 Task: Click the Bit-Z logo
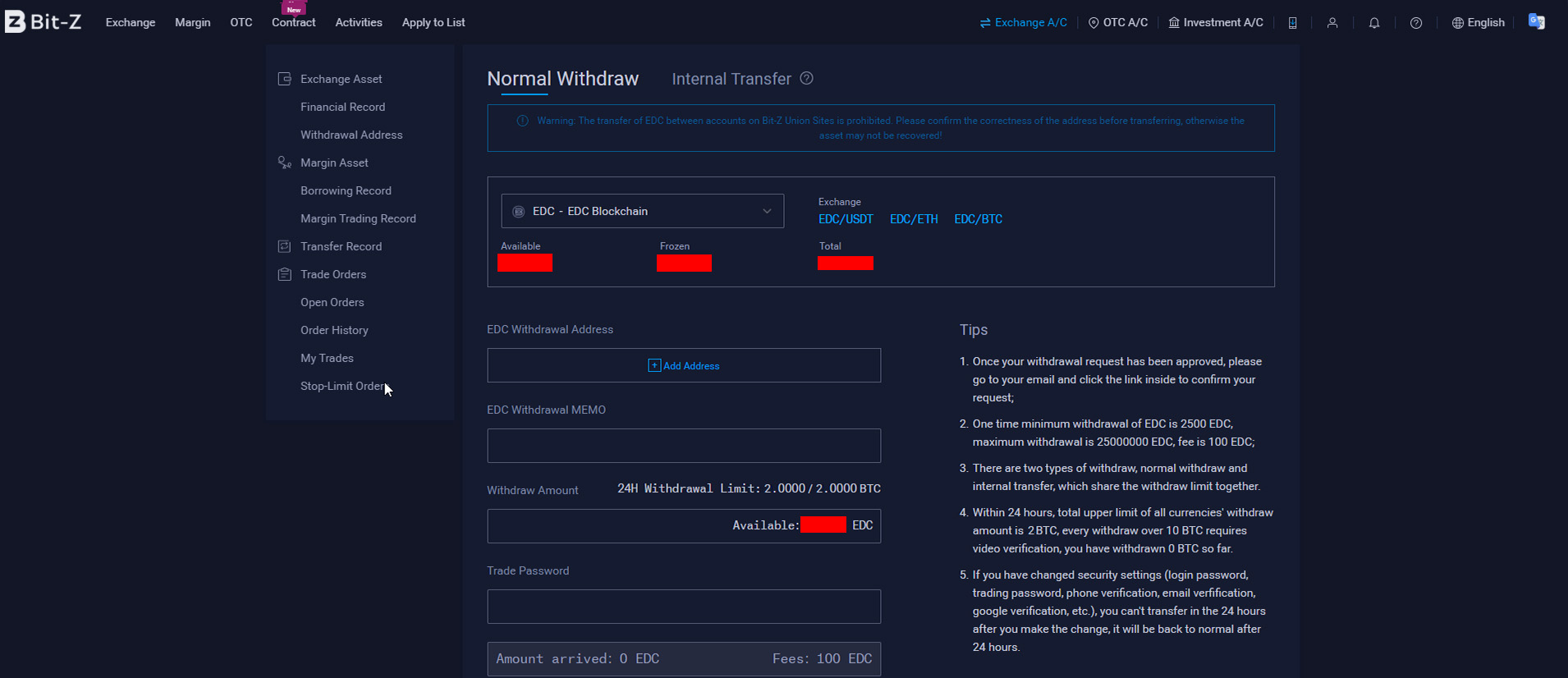pyautogui.click(x=44, y=22)
